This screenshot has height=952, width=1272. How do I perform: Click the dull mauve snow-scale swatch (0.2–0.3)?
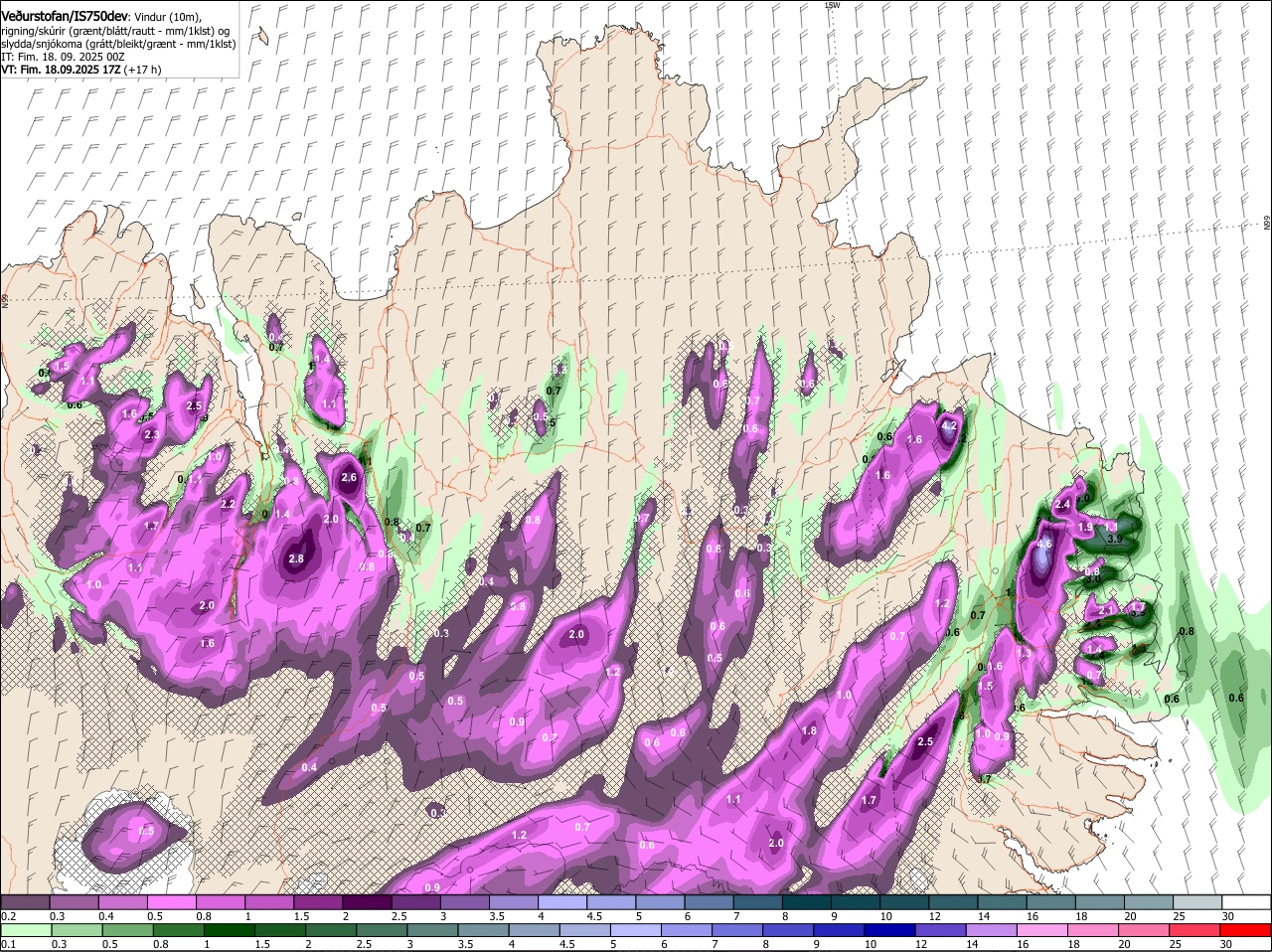click(25, 901)
